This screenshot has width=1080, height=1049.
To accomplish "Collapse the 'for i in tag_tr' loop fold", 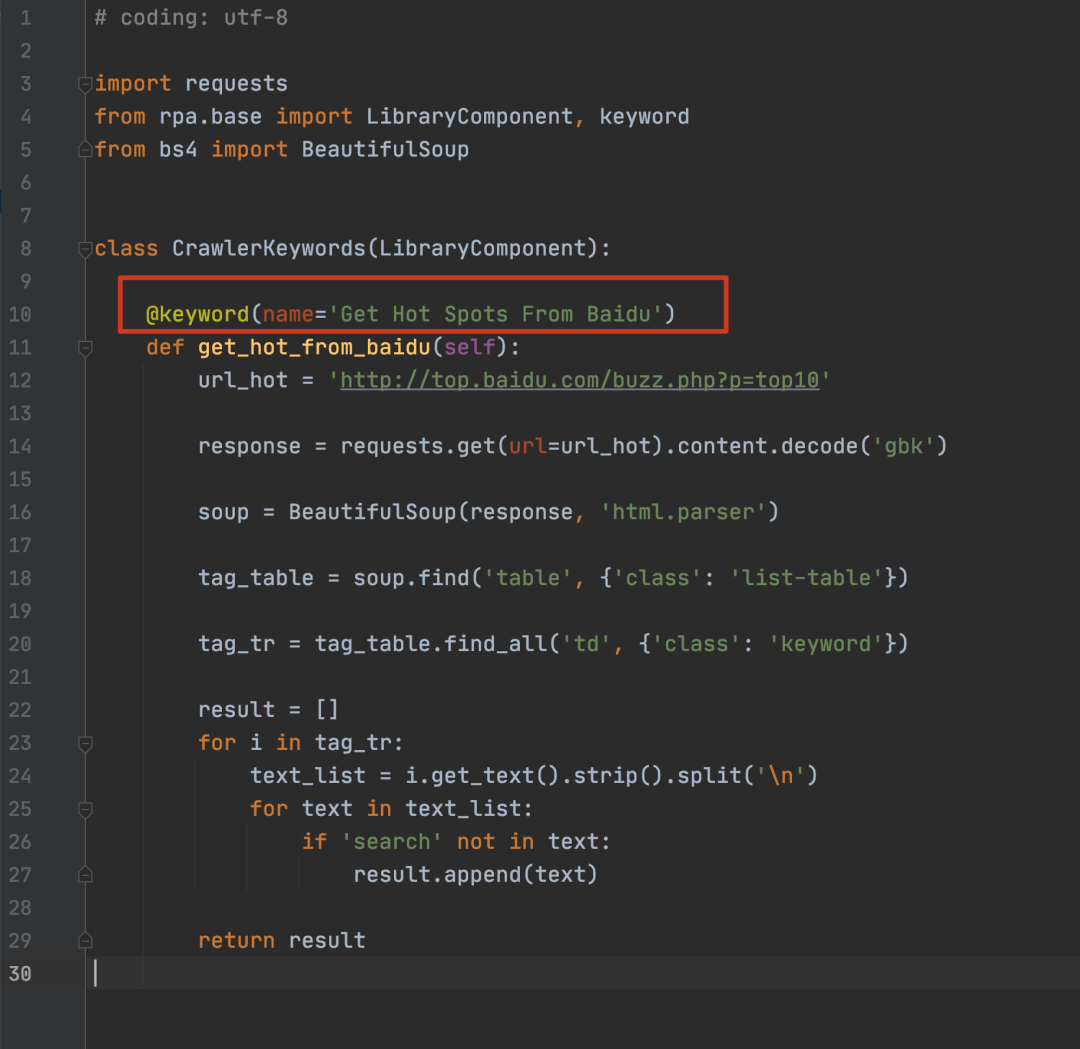I will pyautogui.click(x=85, y=743).
